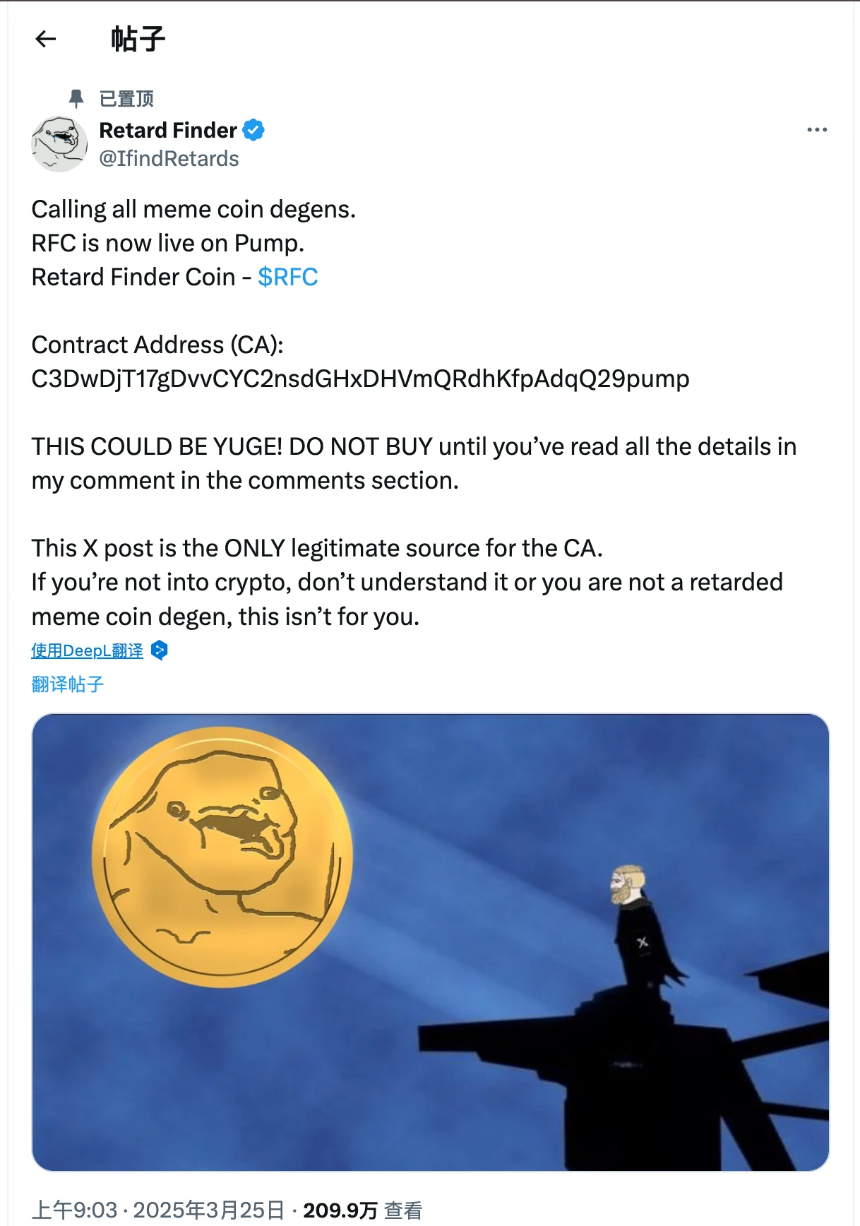Viewport: 860px width, 1226px height.
Task: Click the Retard Finder profile avatar
Action: pos(60,144)
